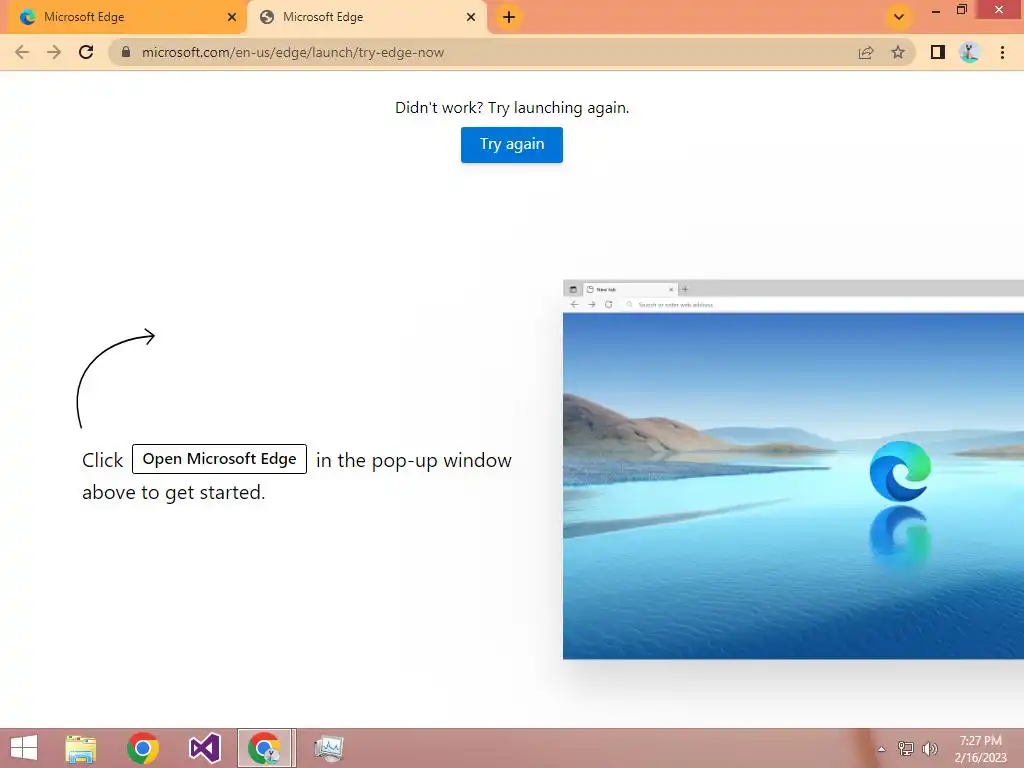
Task: Open the profile avatar menu
Action: (x=970, y=52)
